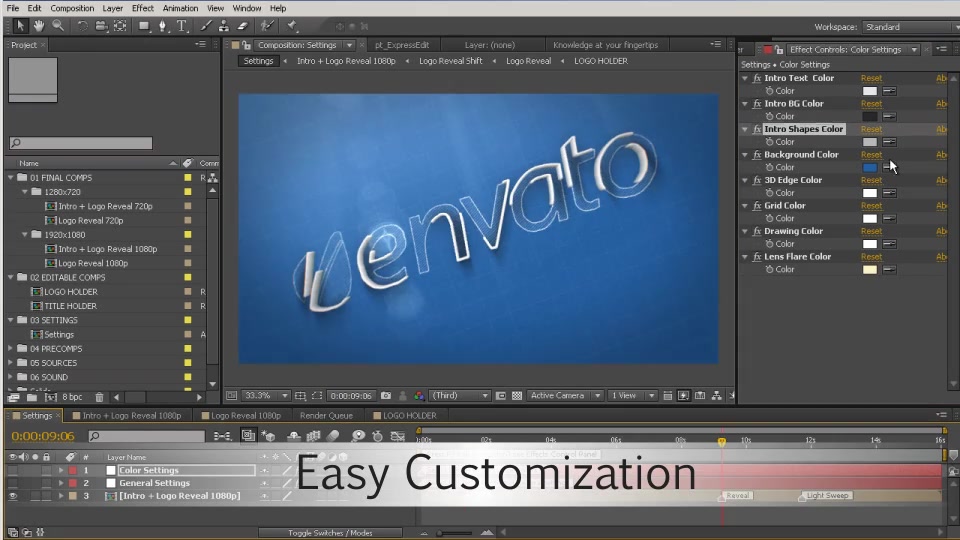Screen dimensions: 960x540
Task: Select the Selection arrow tool
Action: point(20,26)
